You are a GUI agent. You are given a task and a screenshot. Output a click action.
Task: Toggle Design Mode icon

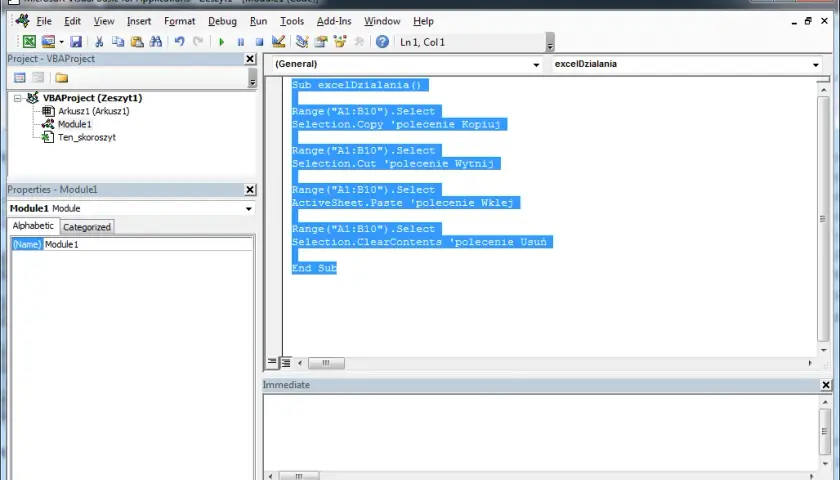tap(279, 42)
